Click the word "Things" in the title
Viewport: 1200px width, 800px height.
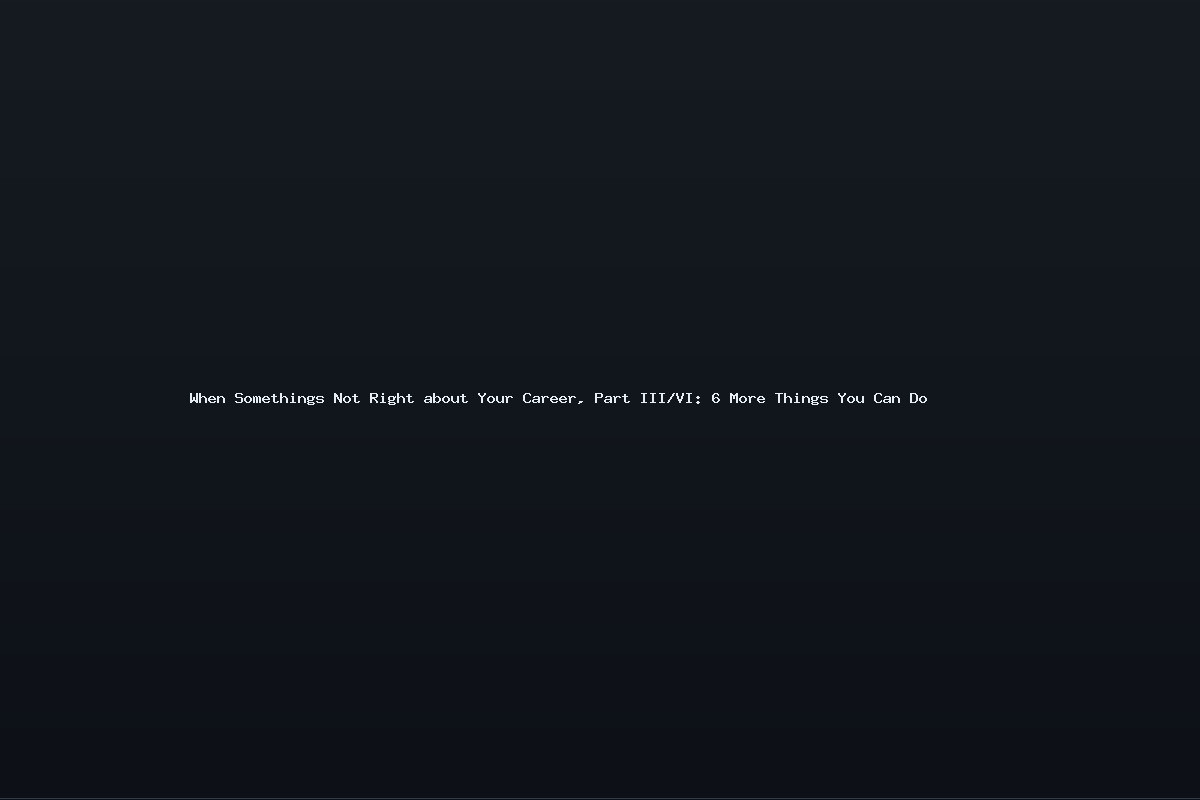click(801, 398)
